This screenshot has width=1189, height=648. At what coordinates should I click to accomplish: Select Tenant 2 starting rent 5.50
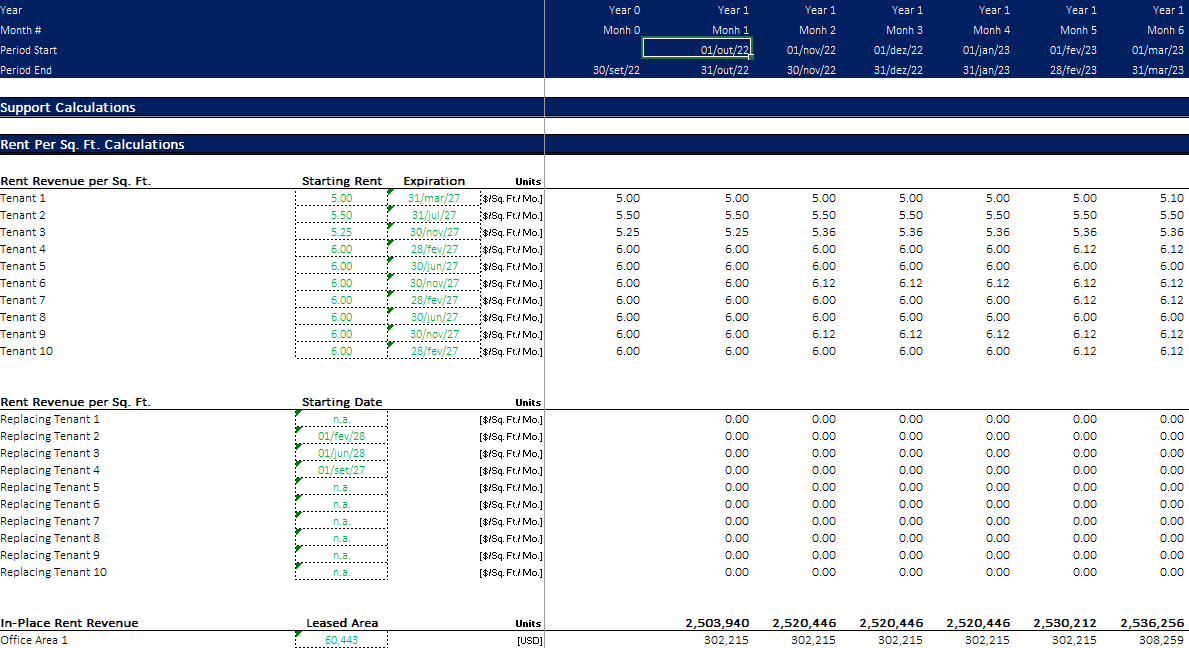coord(341,215)
